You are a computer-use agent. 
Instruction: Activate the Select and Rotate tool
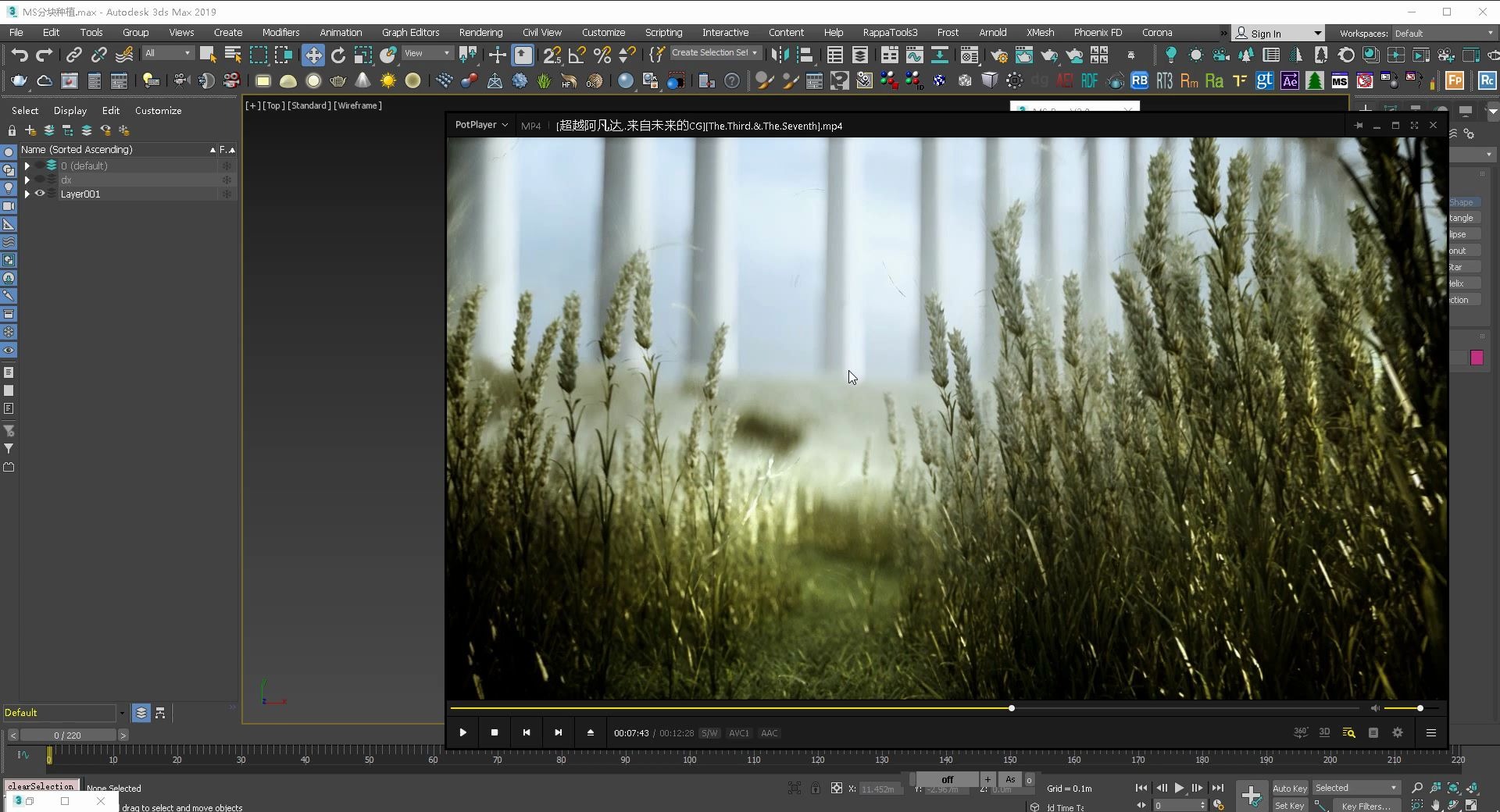click(338, 55)
